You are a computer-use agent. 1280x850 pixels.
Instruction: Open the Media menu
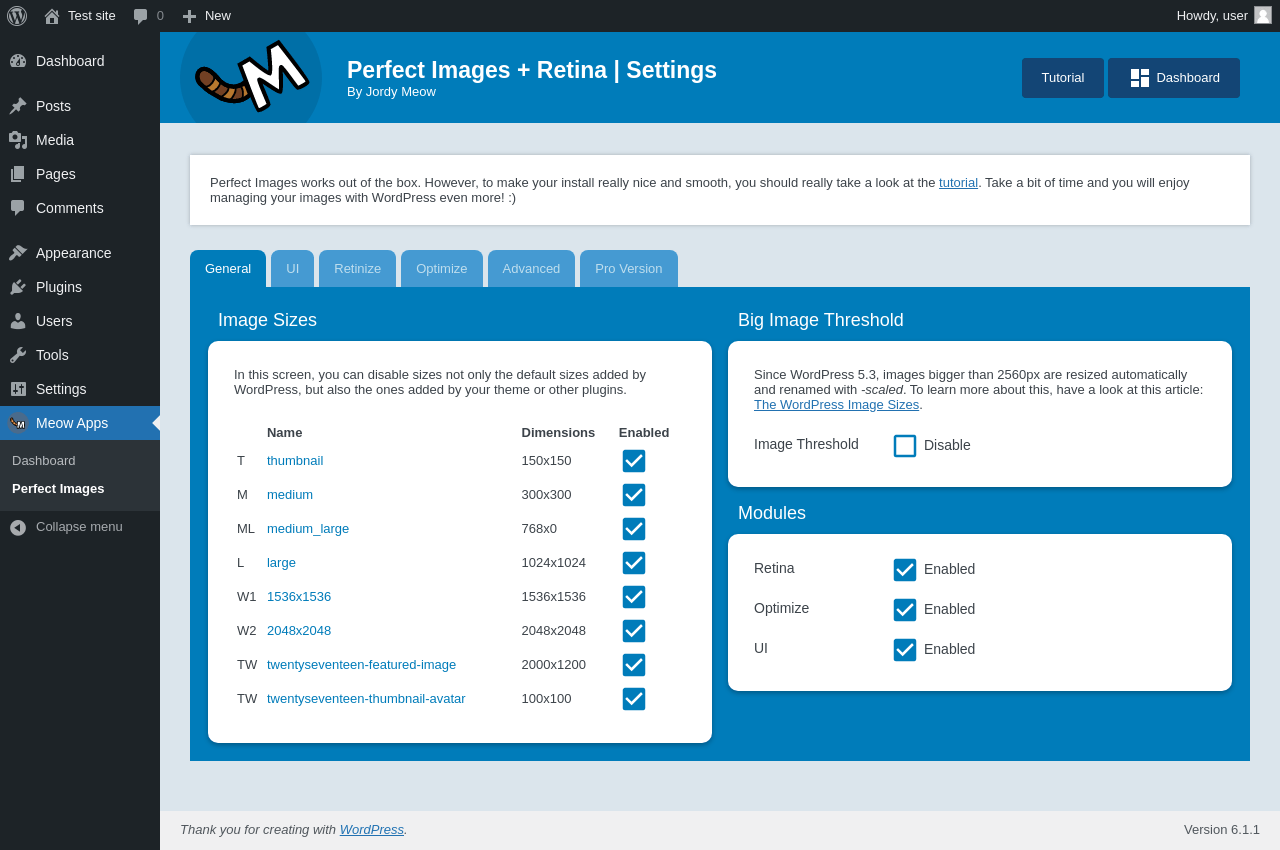coord(80,140)
